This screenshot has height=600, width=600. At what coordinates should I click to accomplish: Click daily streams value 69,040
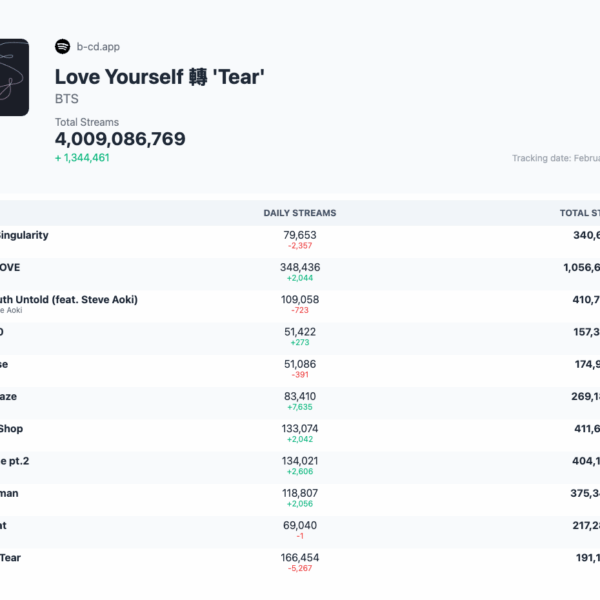point(300,525)
